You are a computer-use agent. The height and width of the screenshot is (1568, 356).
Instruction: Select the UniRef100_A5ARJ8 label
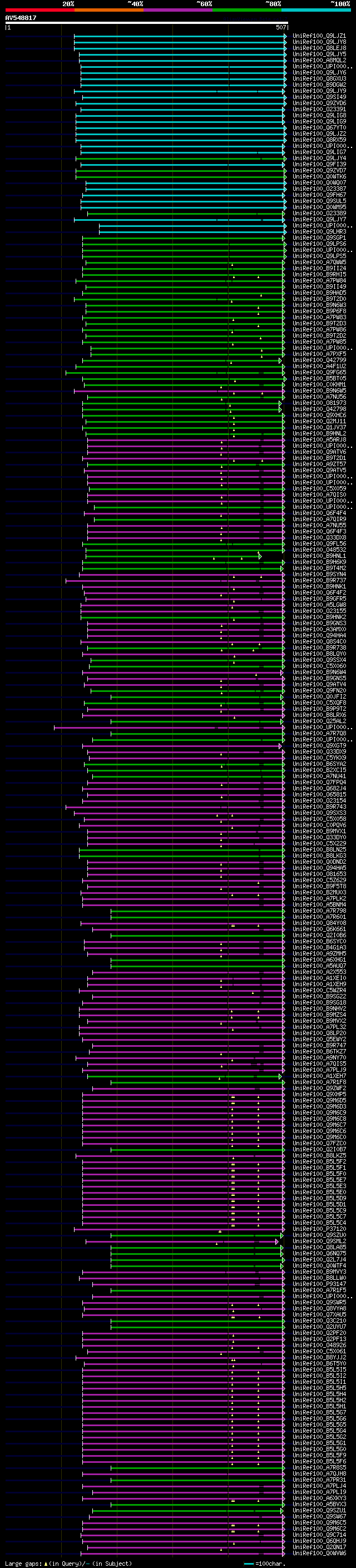point(319,439)
